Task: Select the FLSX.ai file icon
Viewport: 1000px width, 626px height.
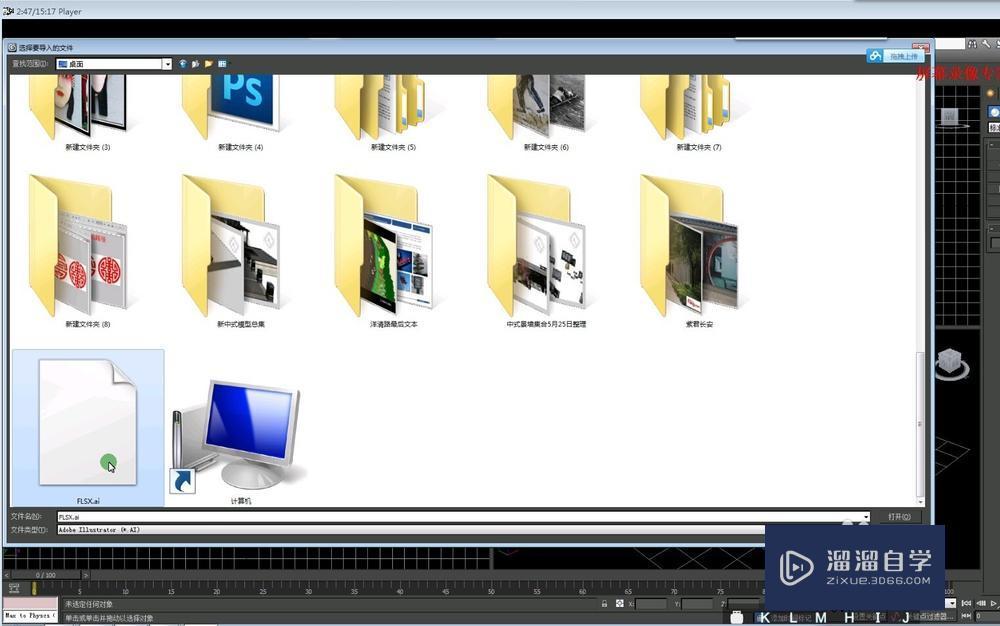Action: (87, 423)
